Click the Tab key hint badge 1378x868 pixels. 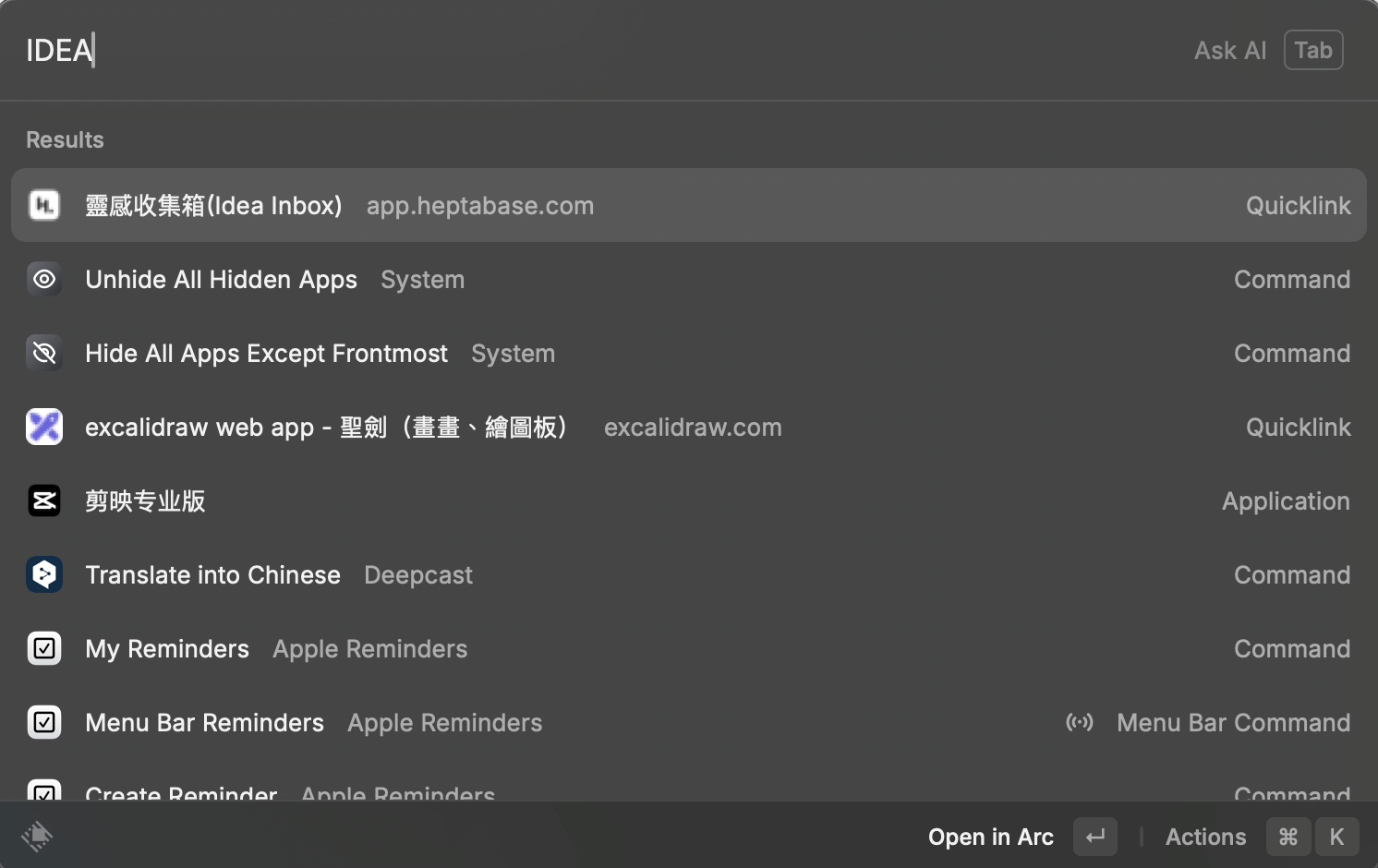pyautogui.click(x=1312, y=50)
